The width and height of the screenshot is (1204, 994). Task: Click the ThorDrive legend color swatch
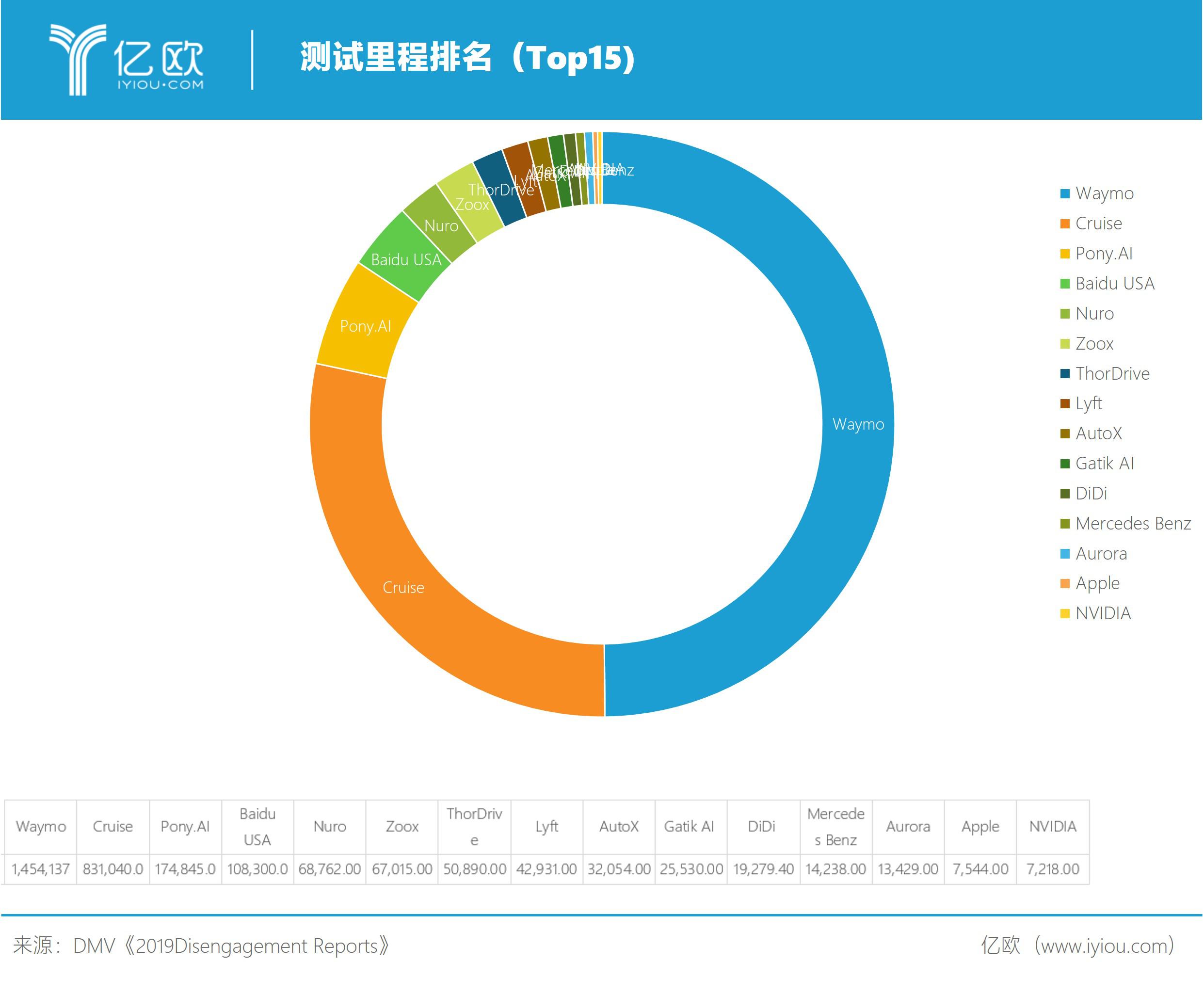point(1065,374)
